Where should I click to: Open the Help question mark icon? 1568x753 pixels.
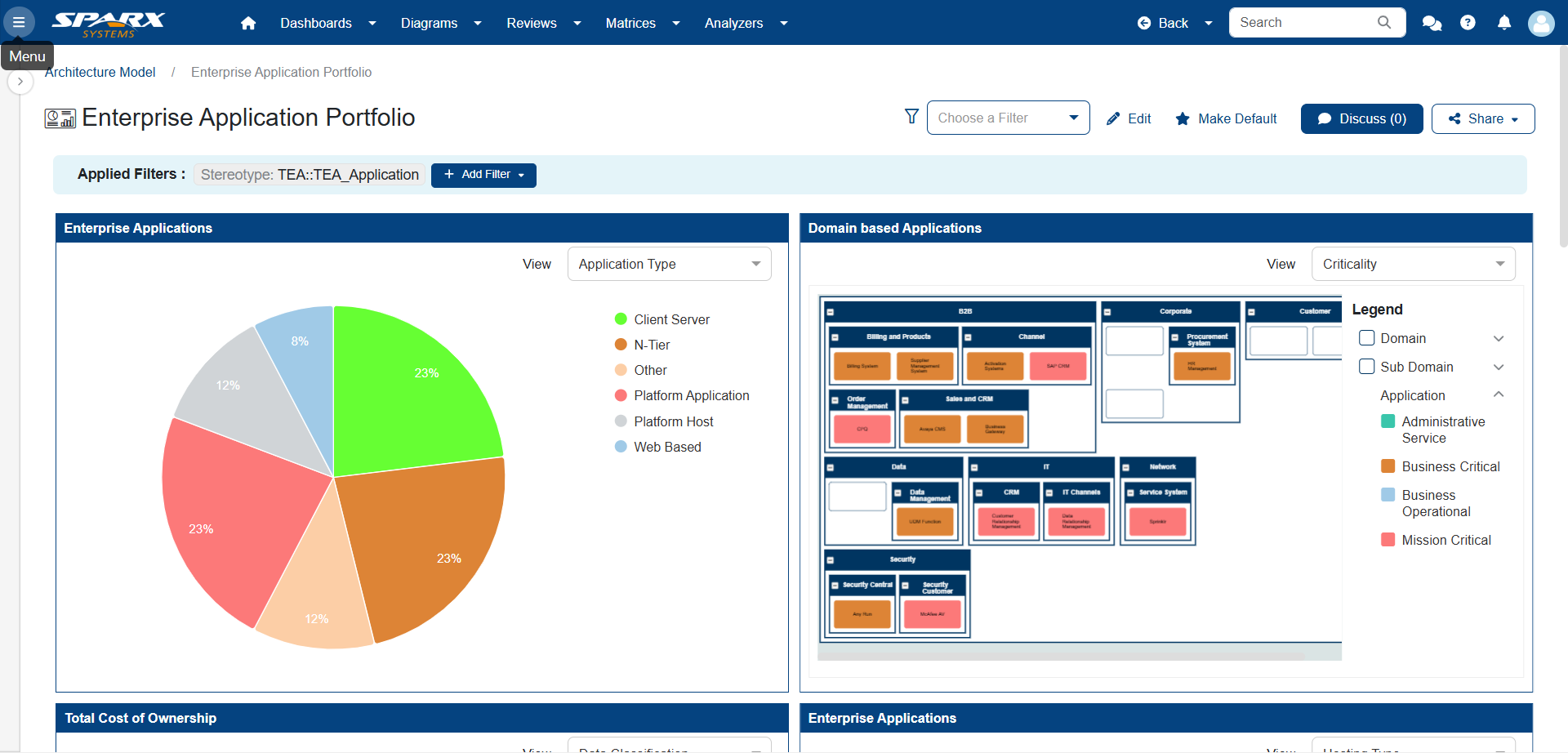click(1468, 23)
